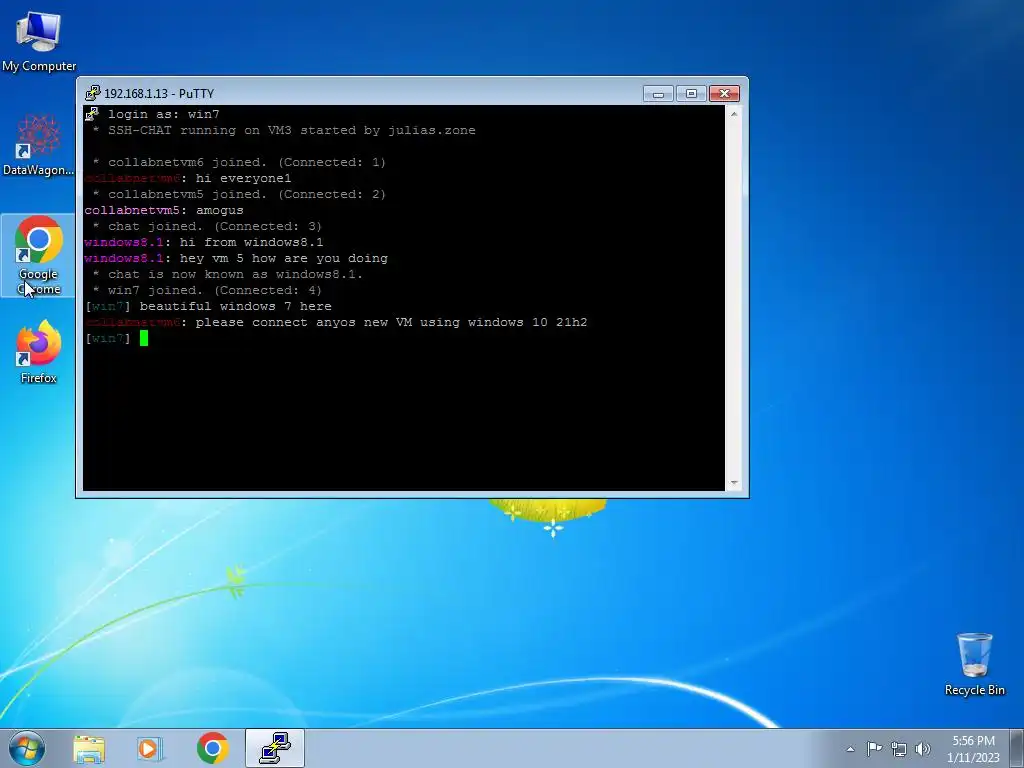The width and height of the screenshot is (1024, 768).
Task: Open the Windows Start menu orb
Action: point(27,748)
